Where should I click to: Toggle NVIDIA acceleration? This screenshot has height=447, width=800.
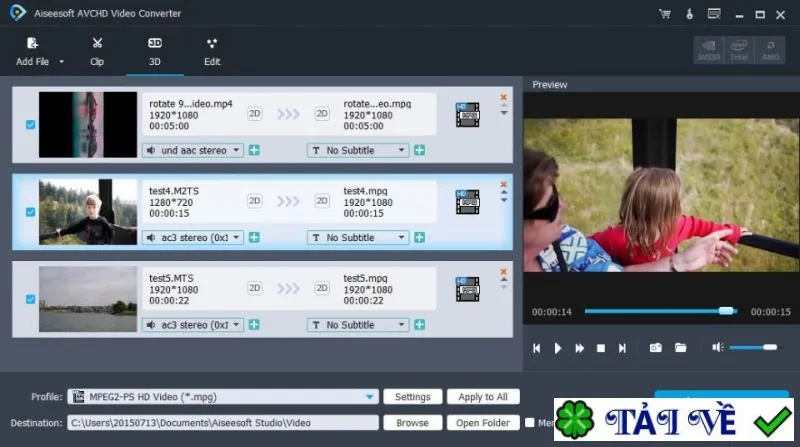click(x=709, y=50)
